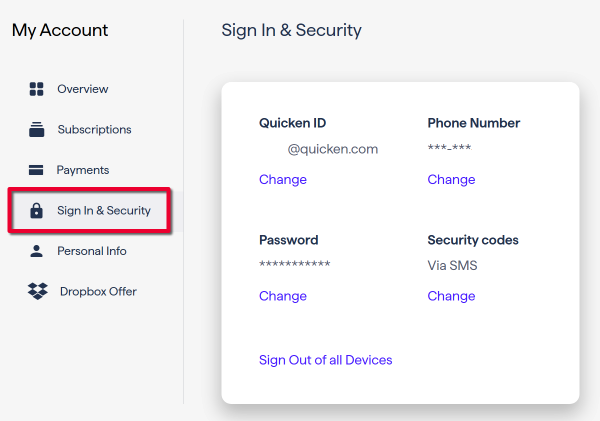
Task: Click the masked password asterisks
Action: (294, 265)
